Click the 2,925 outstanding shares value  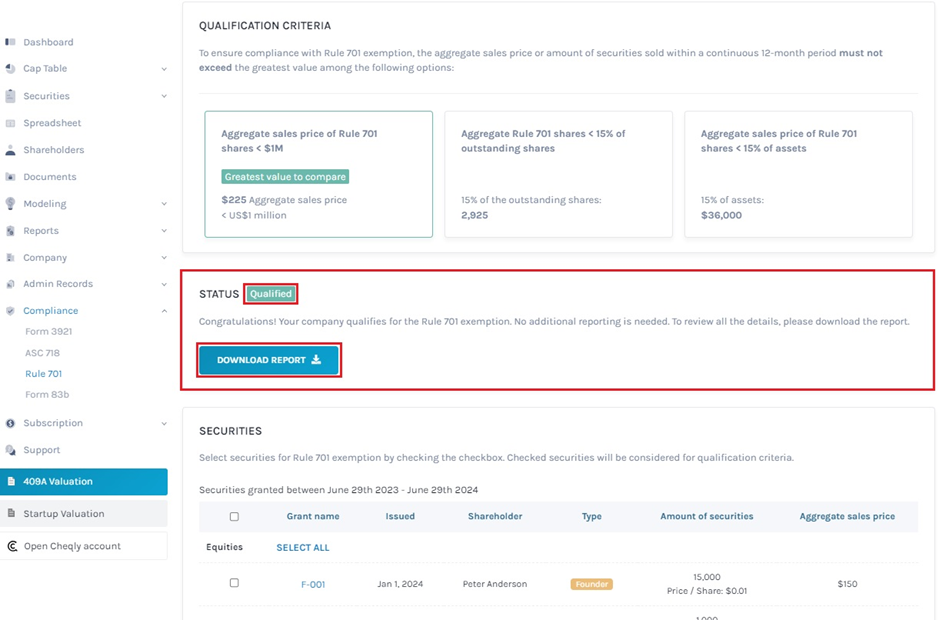pos(474,215)
